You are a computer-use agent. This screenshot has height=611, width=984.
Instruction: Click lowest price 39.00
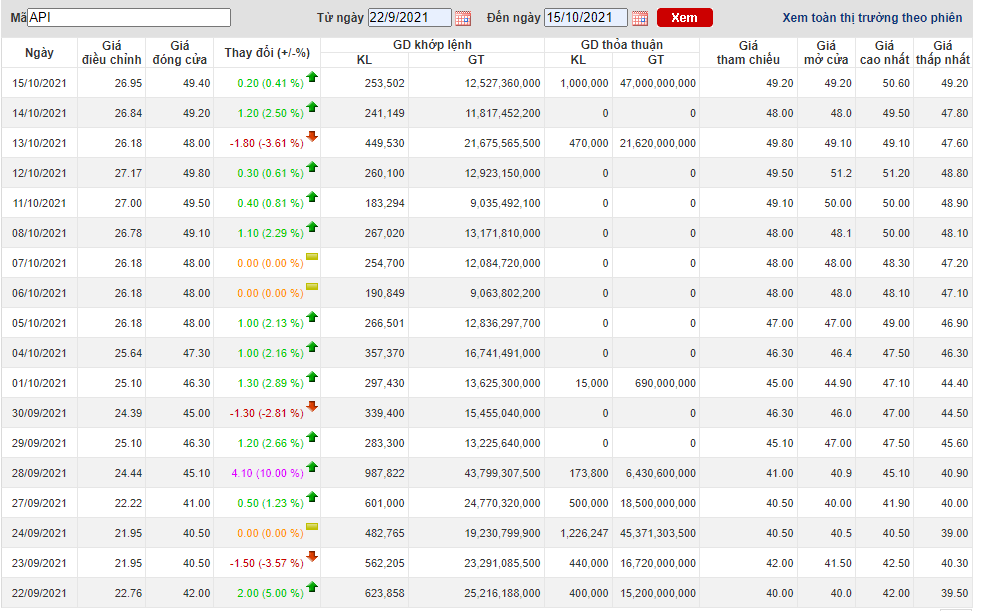955,533
